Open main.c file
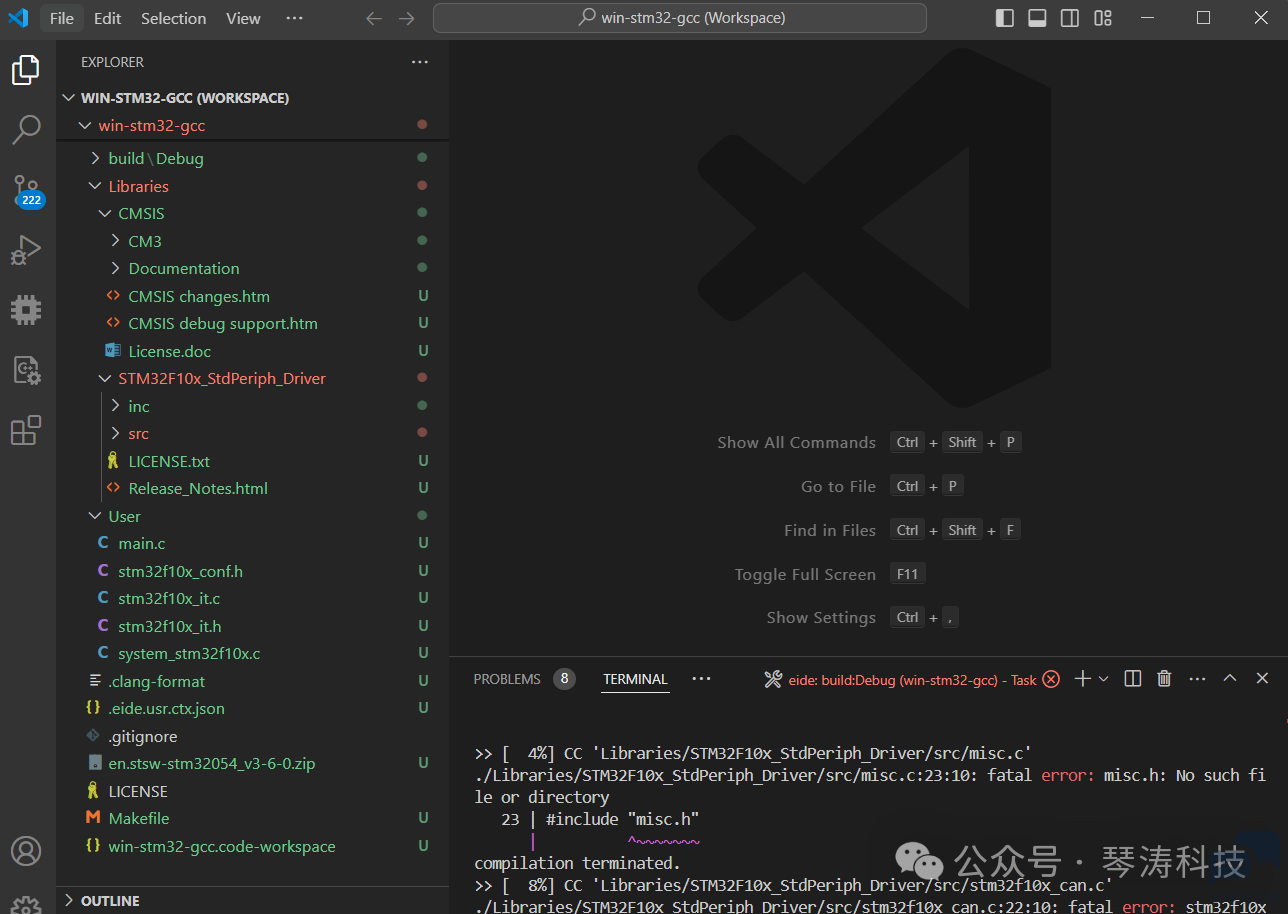 (x=252, y=543)
